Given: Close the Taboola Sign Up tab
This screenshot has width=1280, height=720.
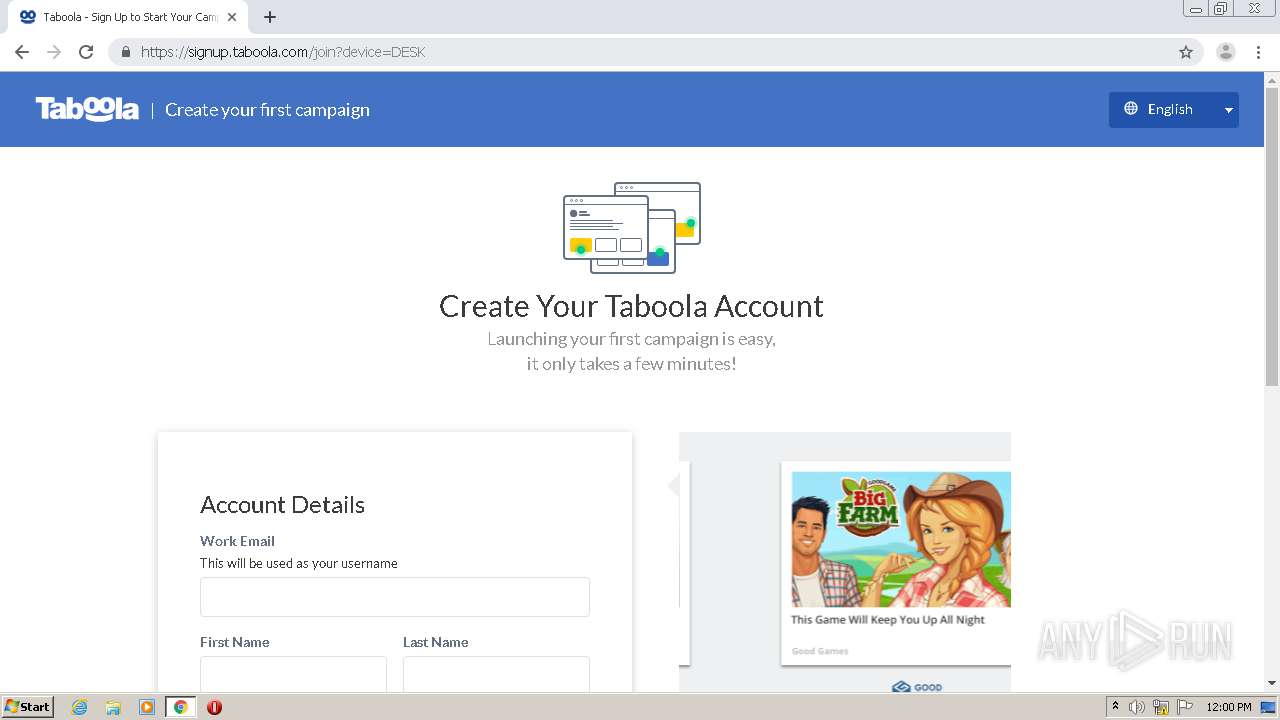Looking at the screenshot, I should click(232, 17).
